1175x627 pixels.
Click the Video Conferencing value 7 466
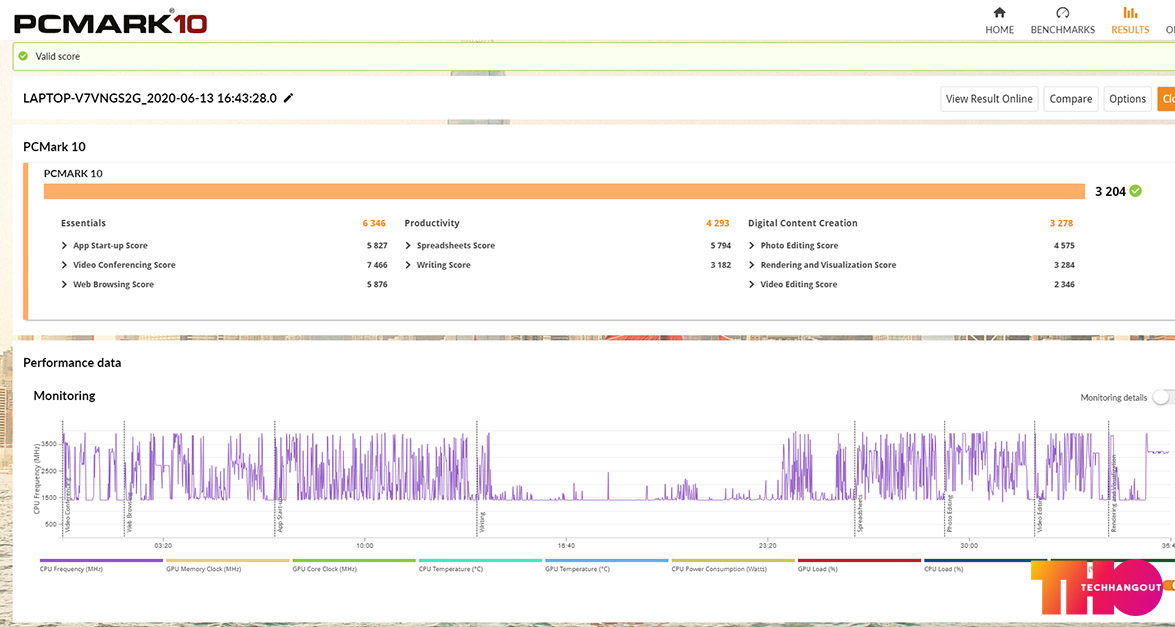(x=375, y=265)
